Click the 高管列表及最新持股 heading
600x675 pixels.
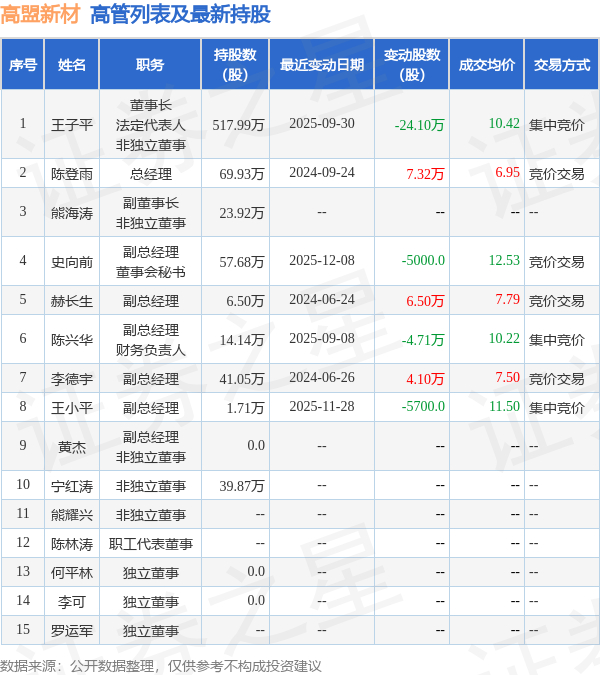tap(180, 14)
